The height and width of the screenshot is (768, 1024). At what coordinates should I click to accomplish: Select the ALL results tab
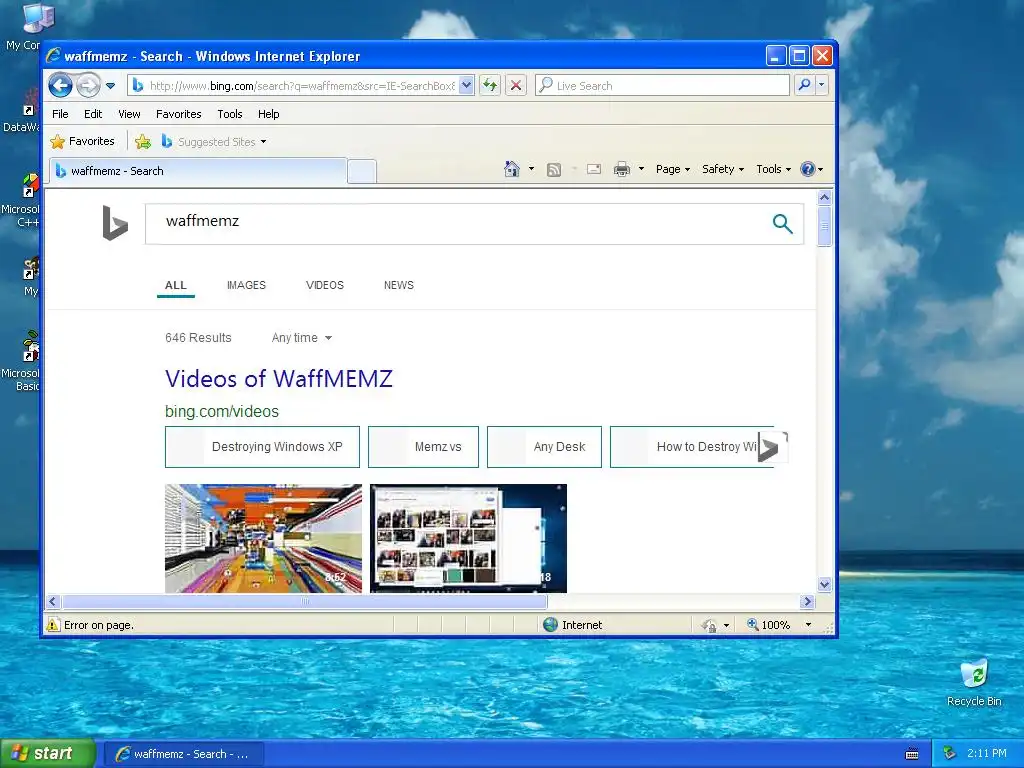[x=176, y=285]
